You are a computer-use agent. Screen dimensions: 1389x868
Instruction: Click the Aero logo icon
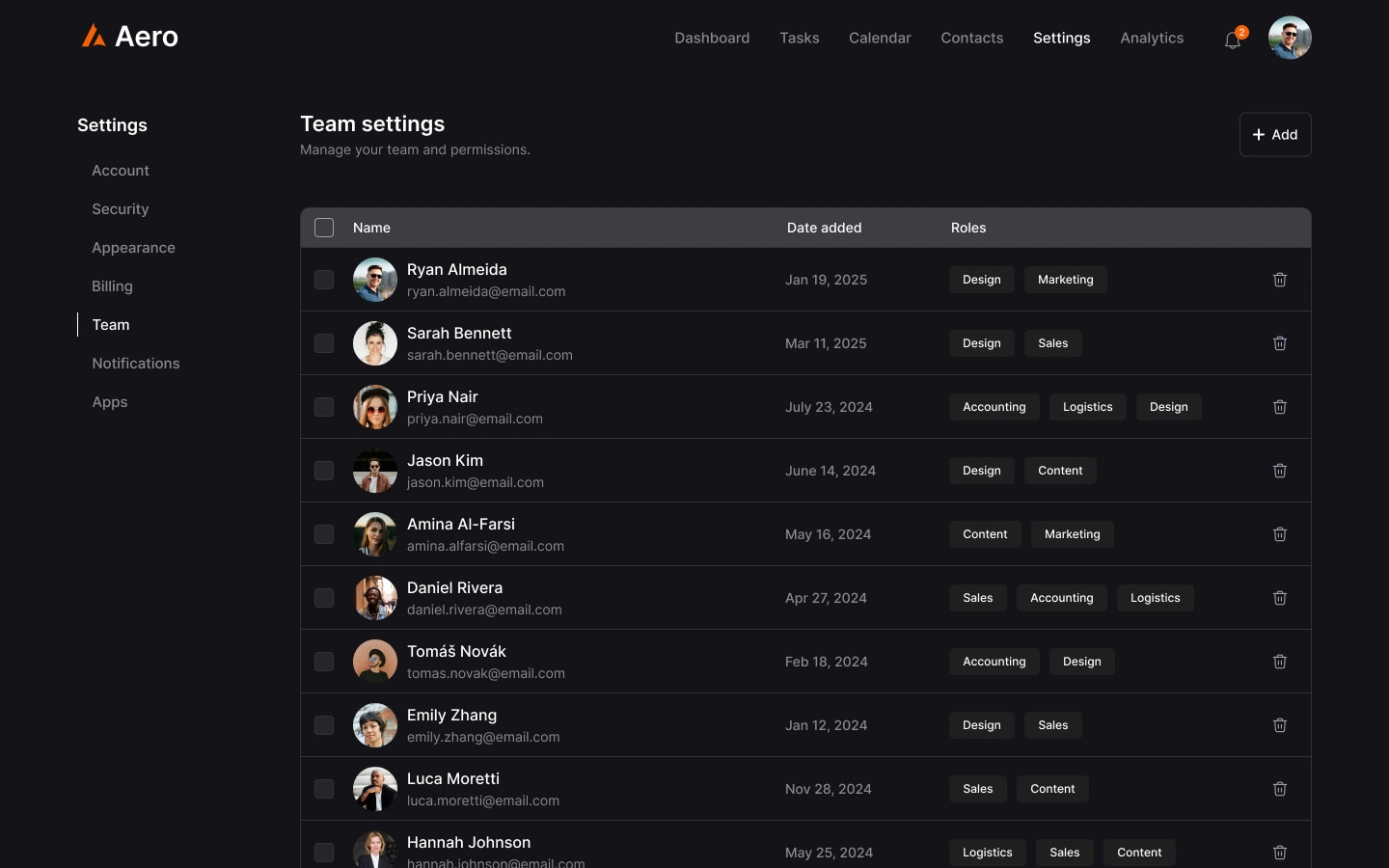point(94,37)
